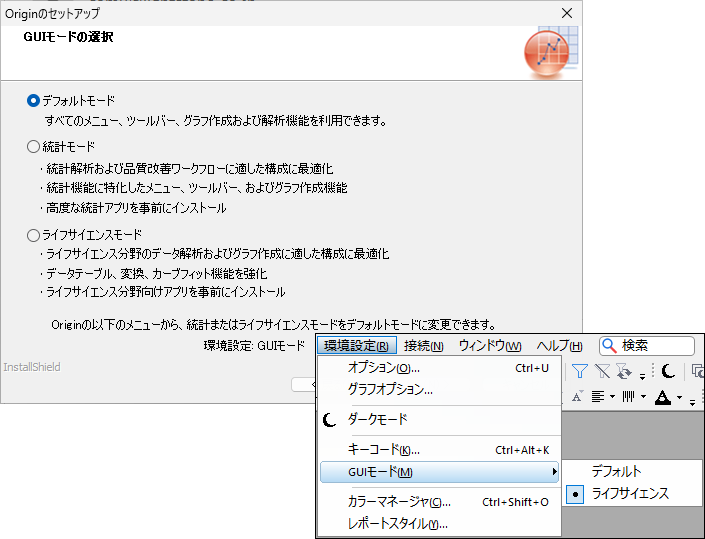Choose グラフオプション... from the menu
Screen dimensions: 705x539
[440, 389]
